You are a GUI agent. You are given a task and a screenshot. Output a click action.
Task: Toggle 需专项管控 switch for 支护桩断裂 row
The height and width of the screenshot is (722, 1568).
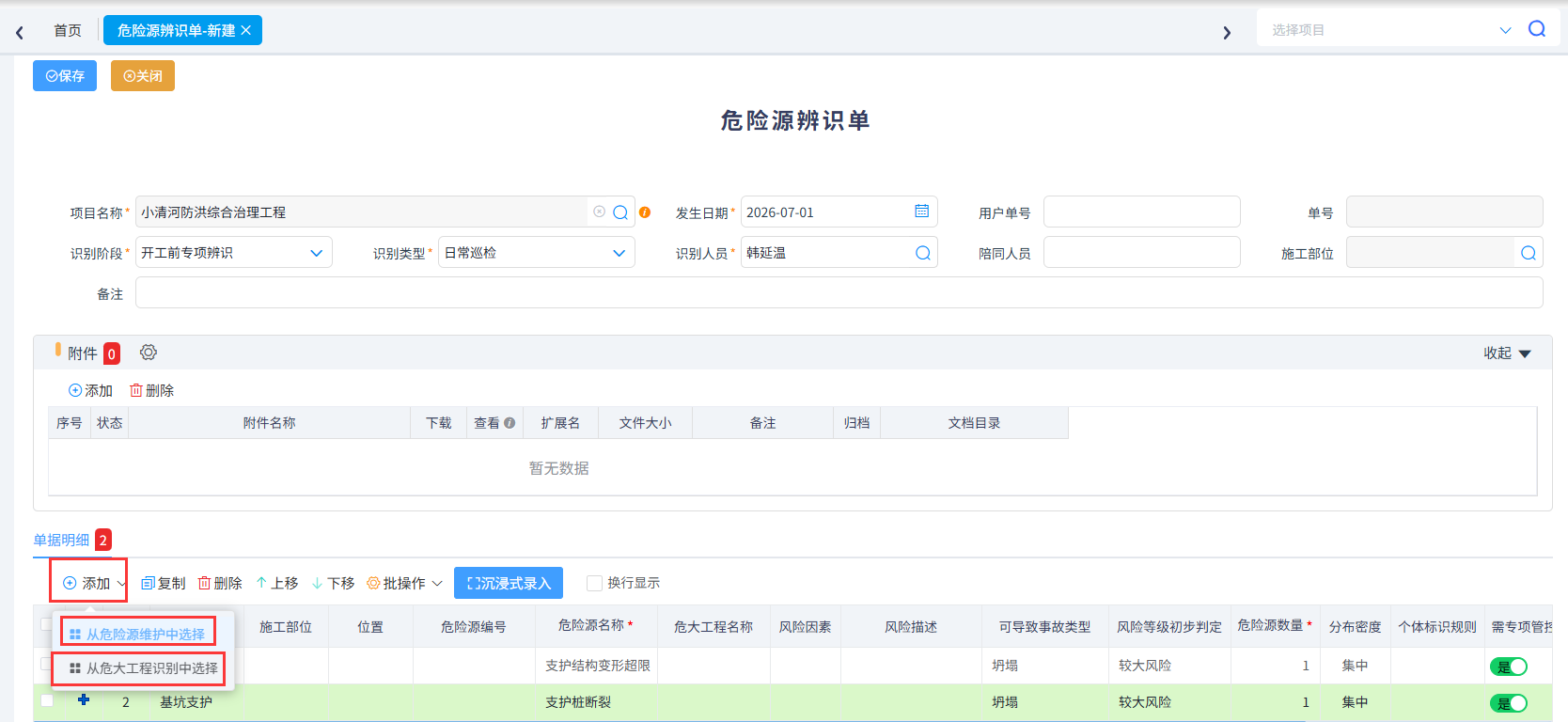(1509, 703)
